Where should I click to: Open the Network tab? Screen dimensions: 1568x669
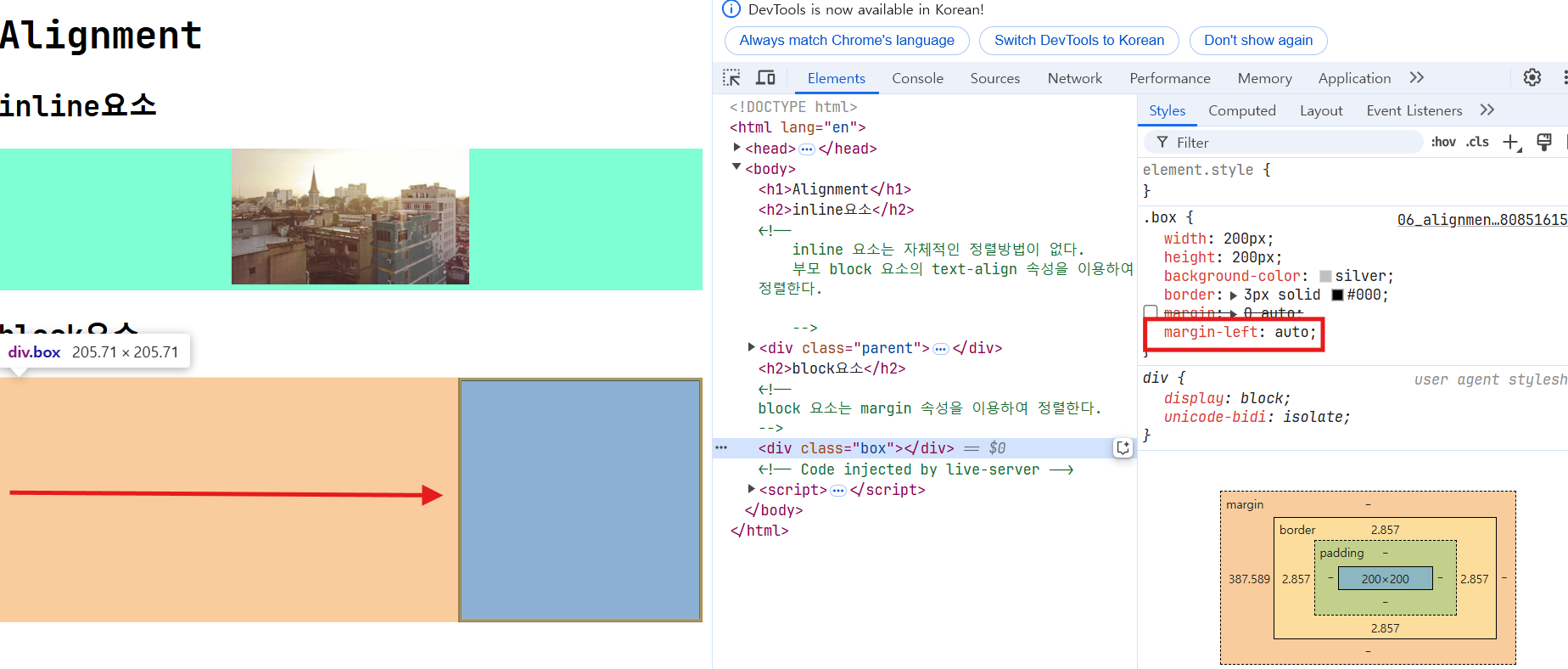pos(1075,78)
